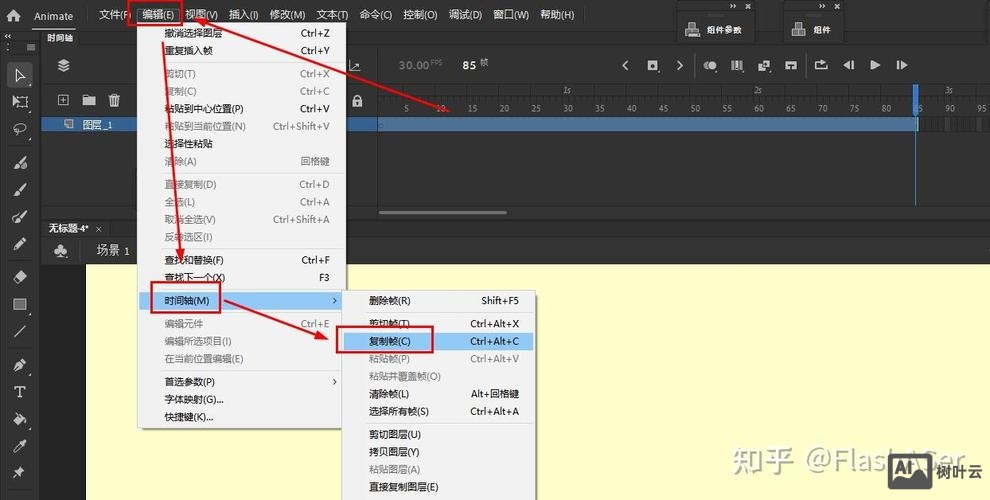Select the Pencil tool

tap(20, 244)
